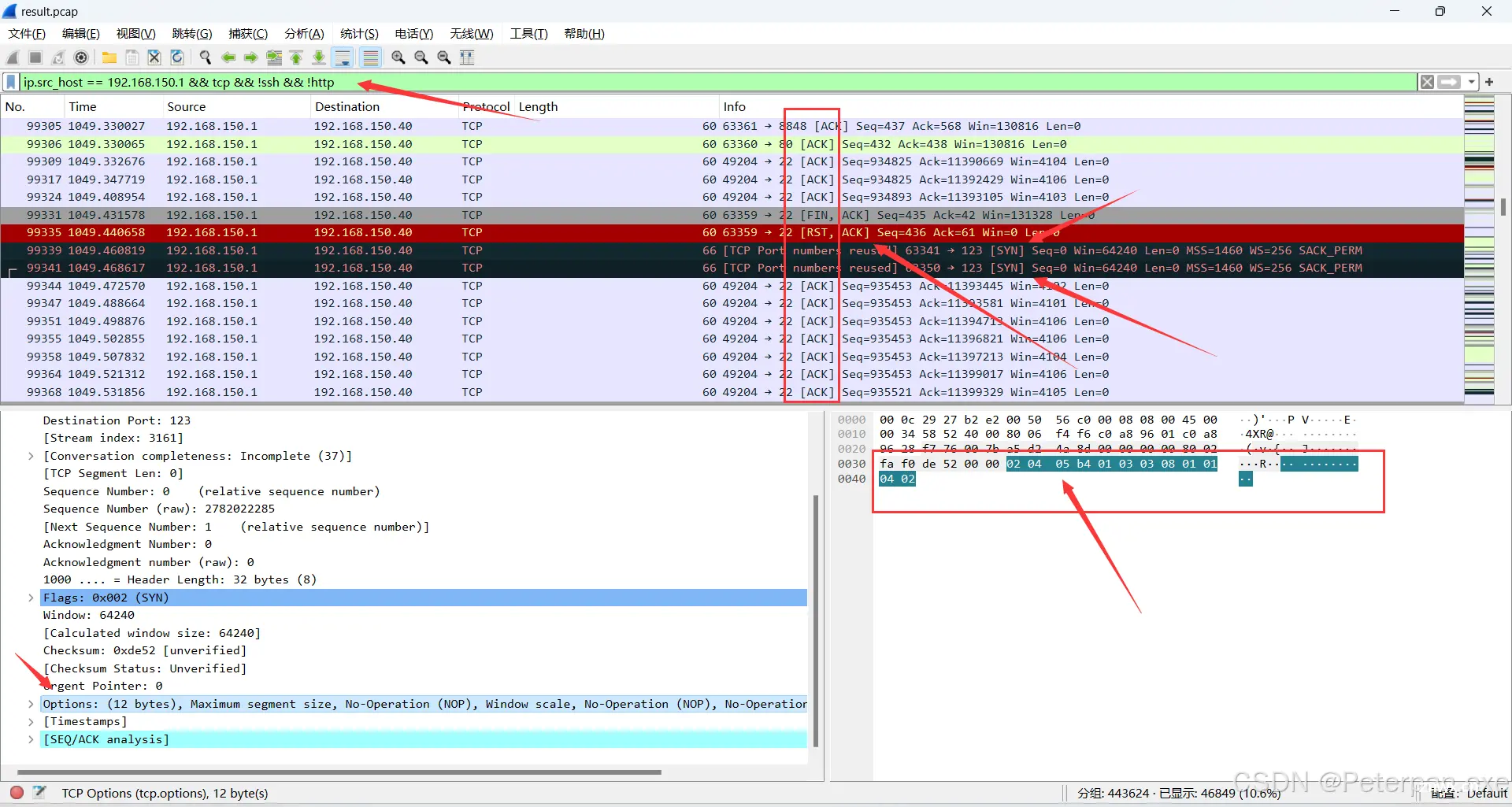Screen dimensions: 1512x807
Task: Open the 统计(S) menu
Action: click(359, 33)
